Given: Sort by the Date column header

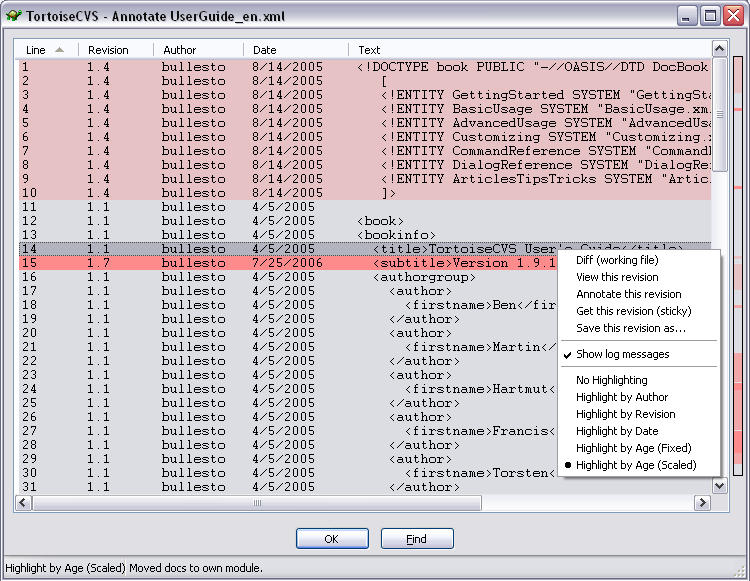Looking at the screenshot, I should 296,50.
